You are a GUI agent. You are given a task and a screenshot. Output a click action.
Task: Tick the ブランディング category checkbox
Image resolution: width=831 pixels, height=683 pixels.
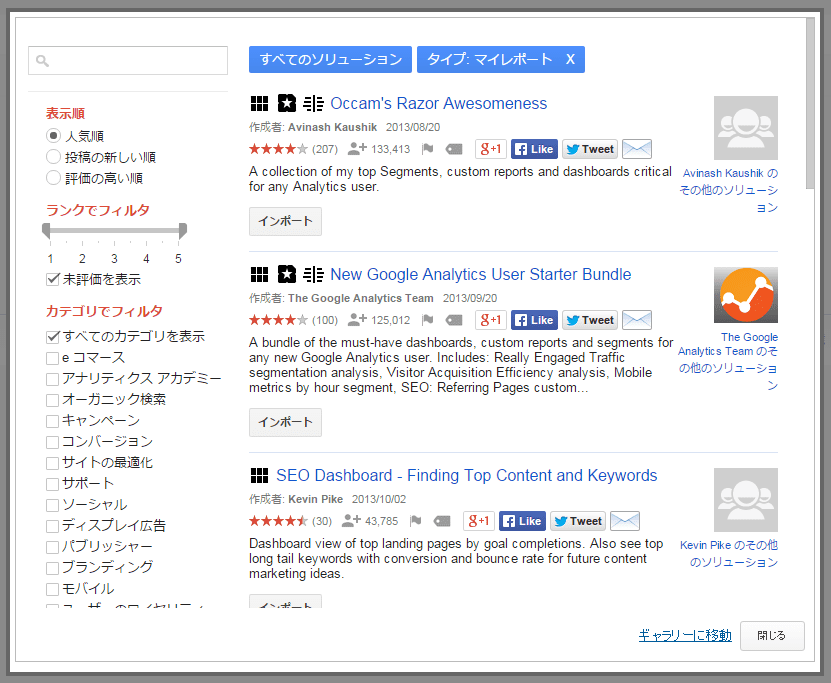click(52, 568)
